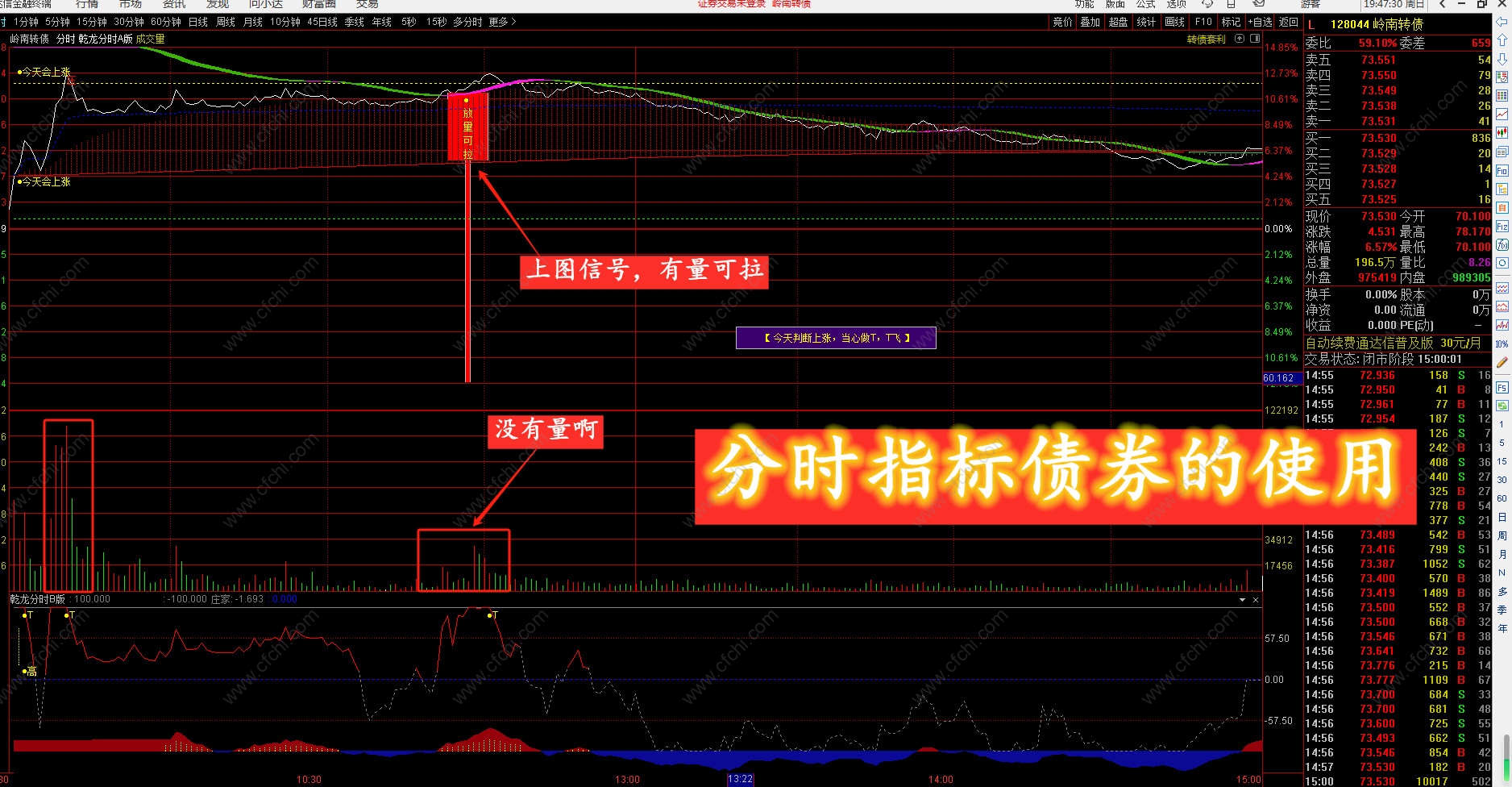The image size is (1512, 787).
Task: Click the 10% sidebar icon
Action: point(1502,344)
